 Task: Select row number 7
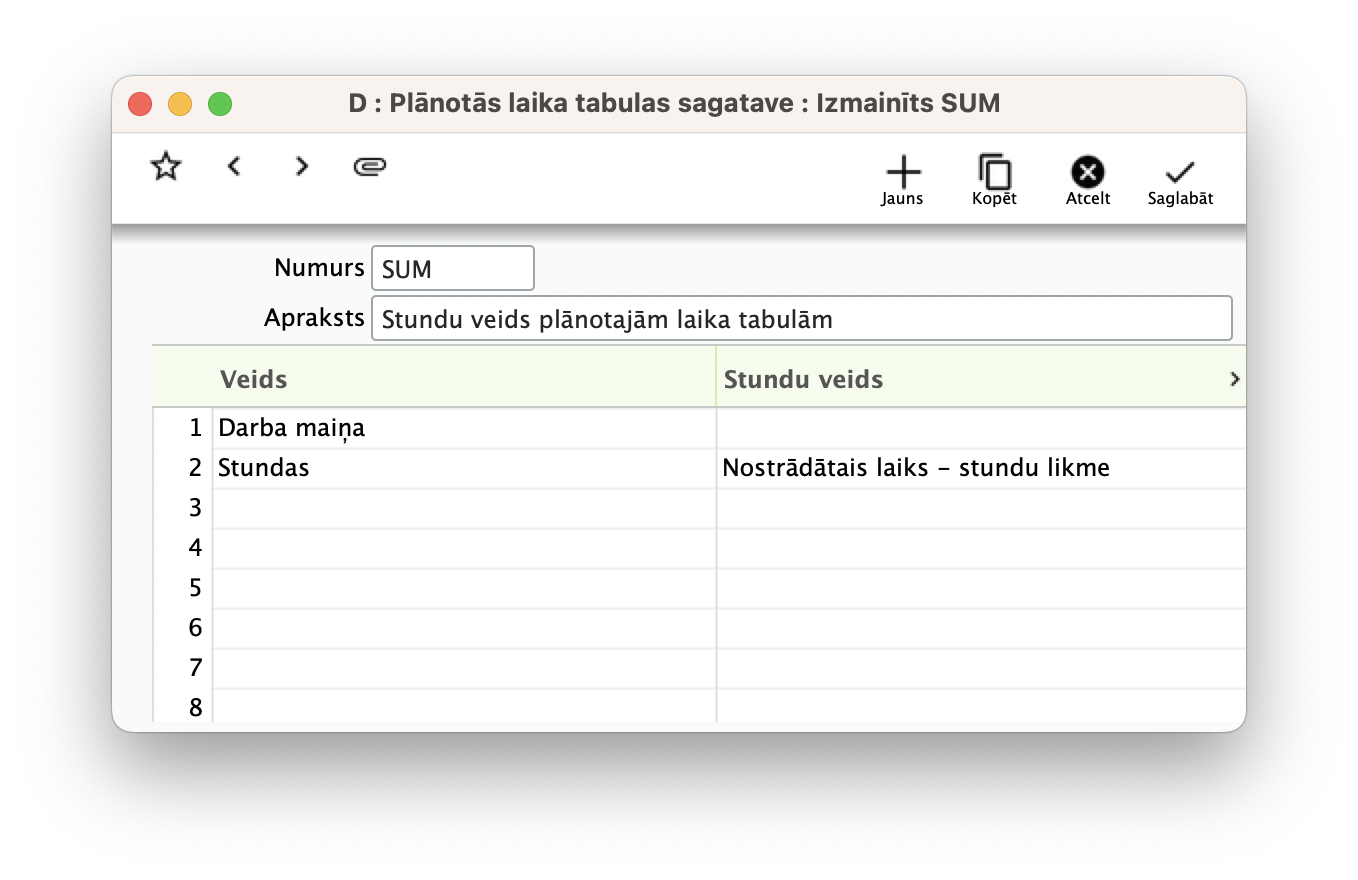(184, 668)
